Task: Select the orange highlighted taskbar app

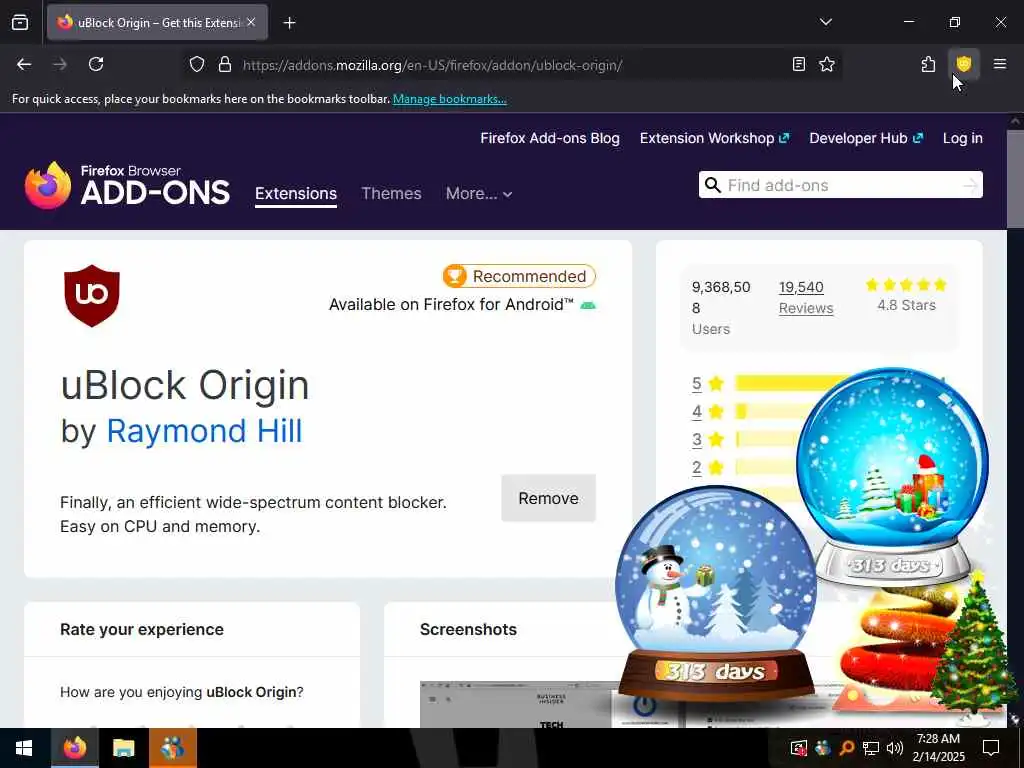Action: point(172,748)
